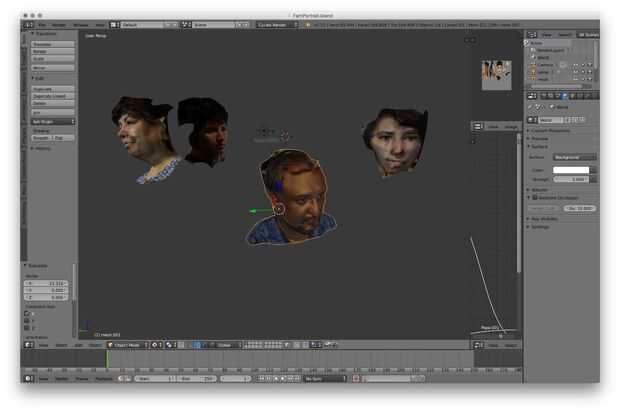Click the white Color swatch in Surface panel
The width and height of the screenshot is (620, 412).
click(571, 170)
